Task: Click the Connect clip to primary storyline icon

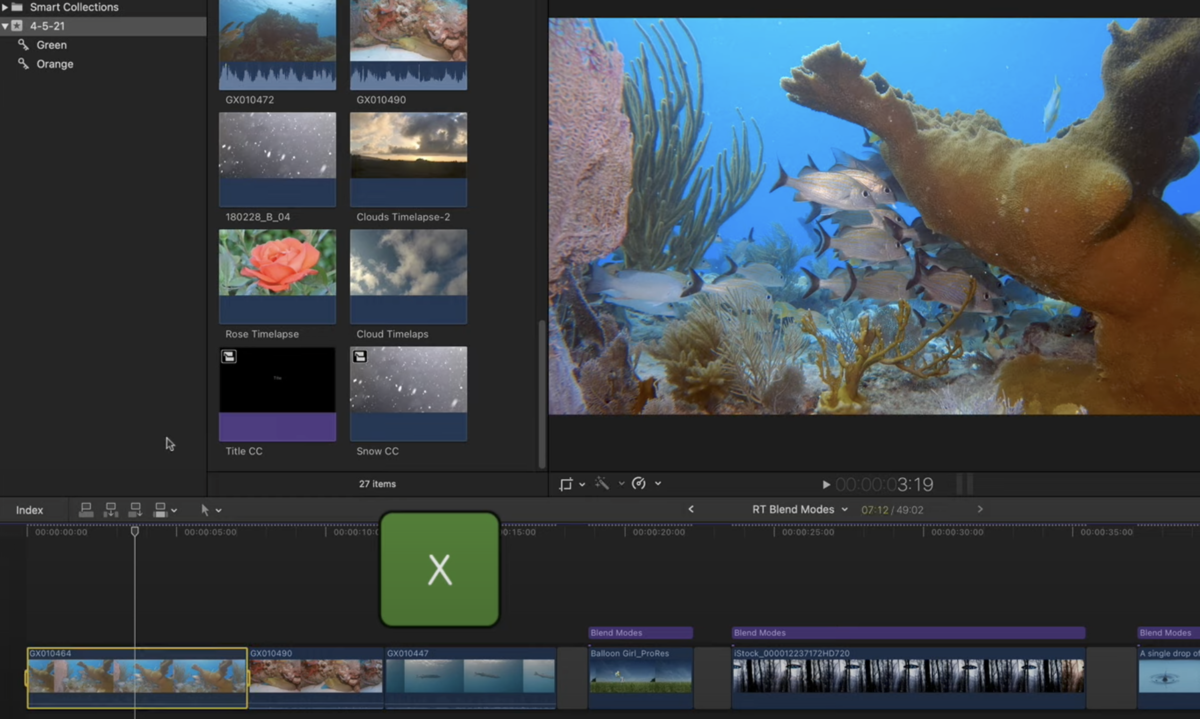Action: (x=86, y=510)
